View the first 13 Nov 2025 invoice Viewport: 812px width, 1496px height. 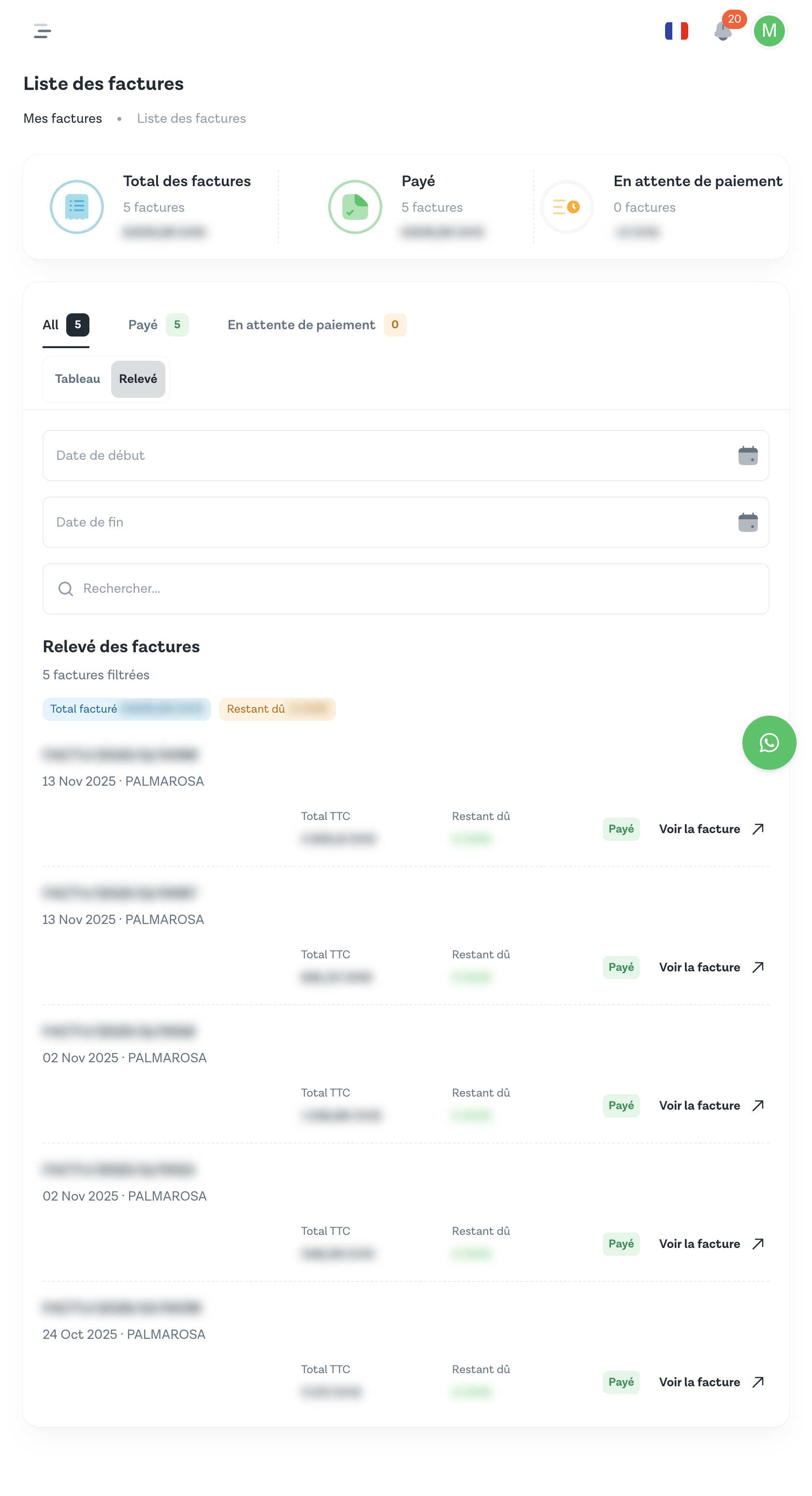pyautogui.click(x=710, y=829)
